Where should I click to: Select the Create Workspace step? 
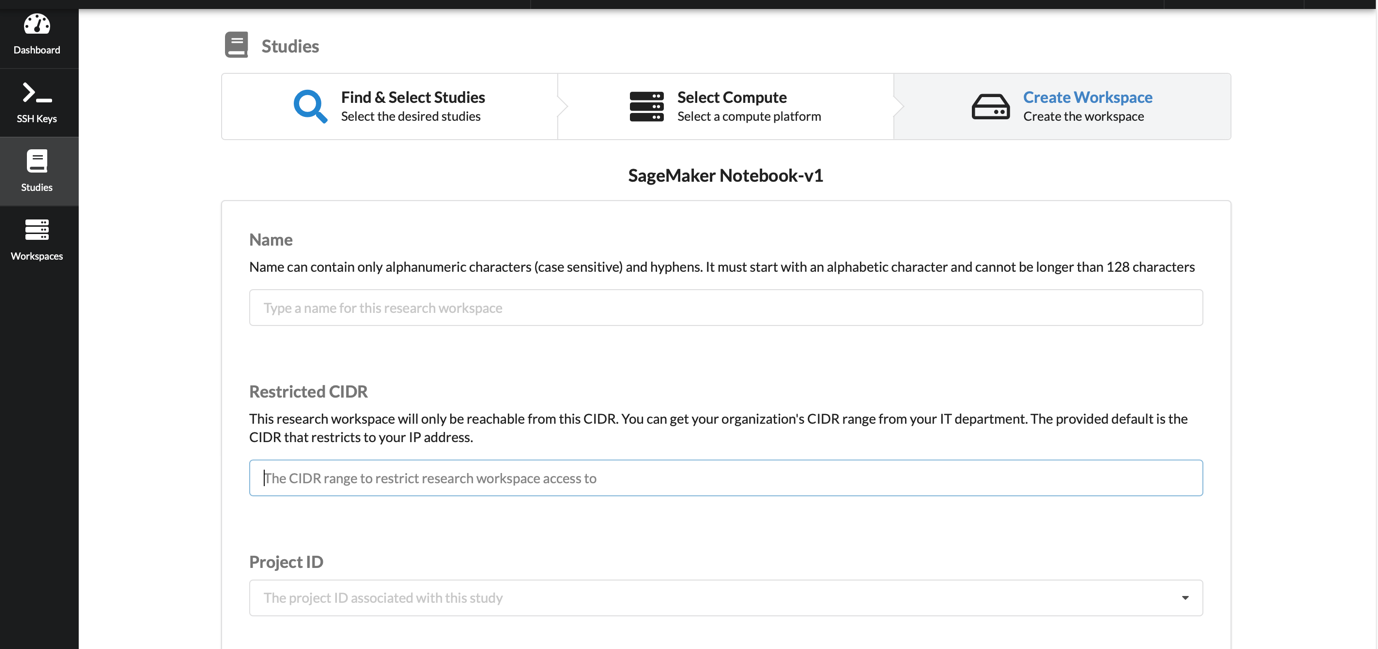[1062, 106]
